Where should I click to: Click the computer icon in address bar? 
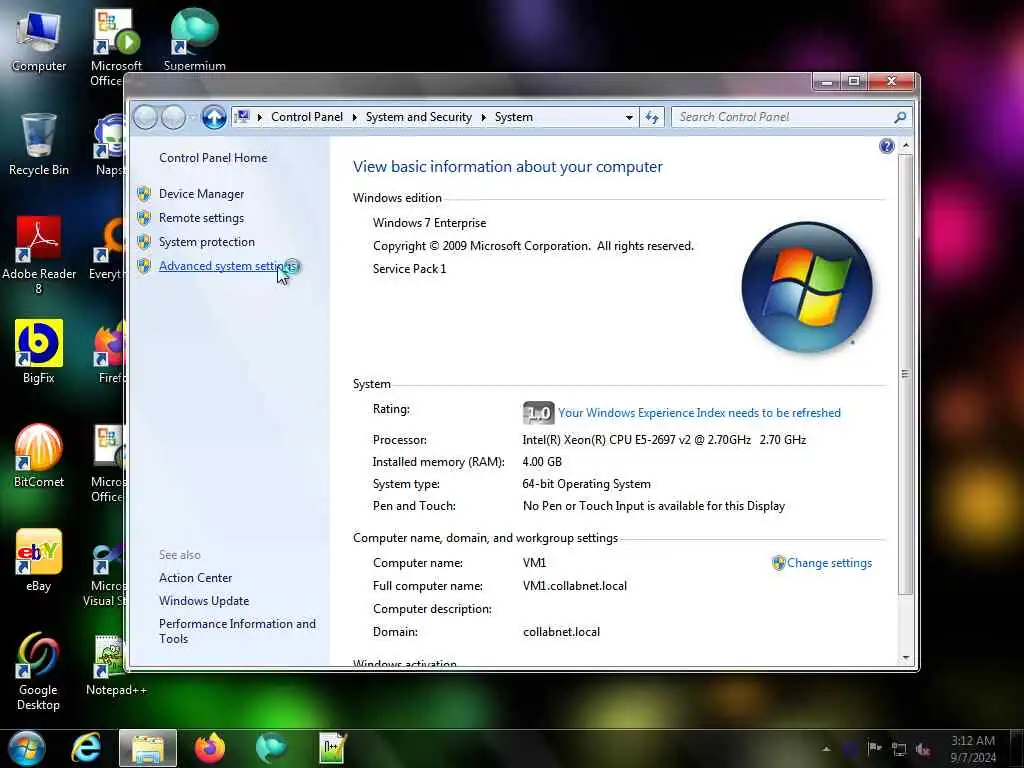pyautogui.click(x=242, y=117)
